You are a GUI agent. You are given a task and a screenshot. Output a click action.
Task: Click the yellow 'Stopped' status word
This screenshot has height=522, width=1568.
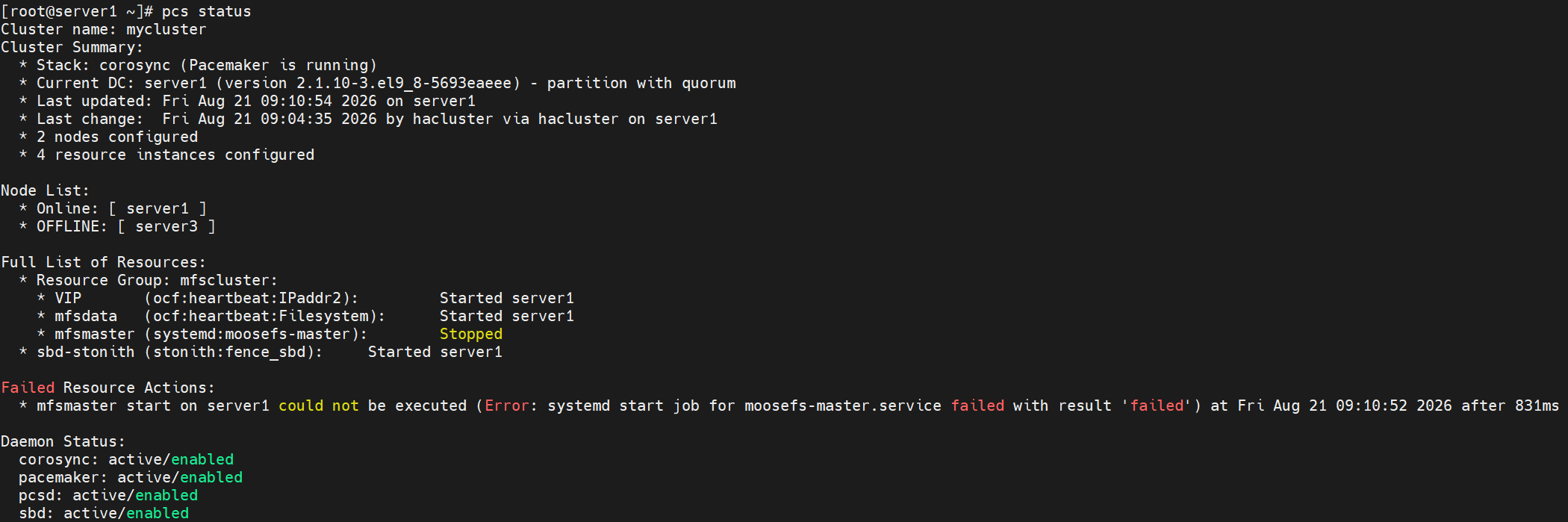(471, 335)
